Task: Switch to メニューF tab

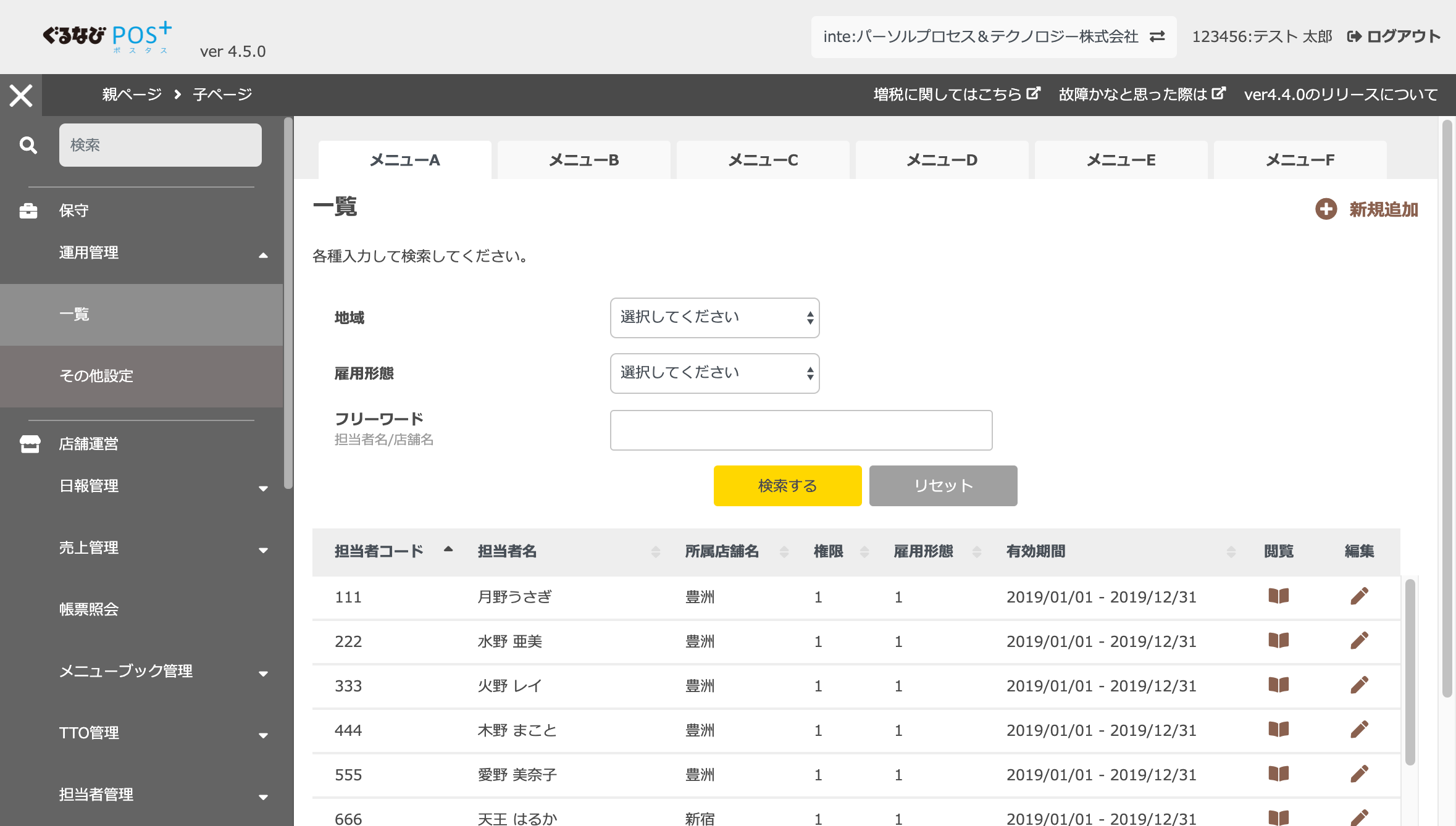Action: click(1300, 160)
